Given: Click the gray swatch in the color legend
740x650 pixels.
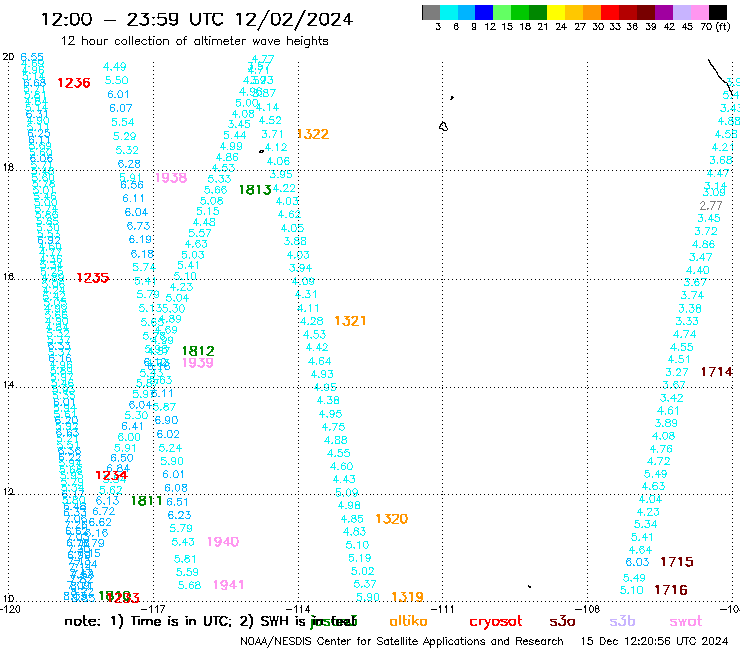Looking at the screenshot, I should click(x=431, y=12).
